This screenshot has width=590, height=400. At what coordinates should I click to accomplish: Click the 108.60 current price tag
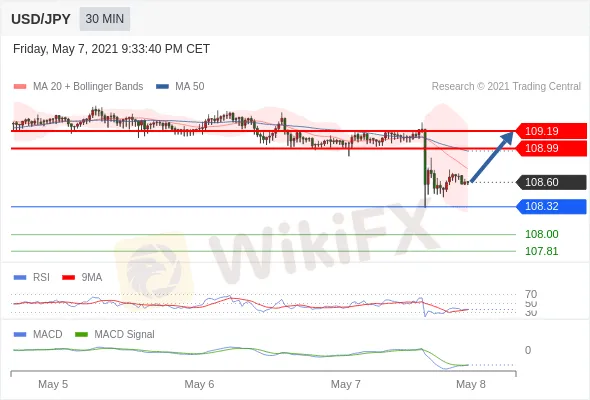pos(551,182)
